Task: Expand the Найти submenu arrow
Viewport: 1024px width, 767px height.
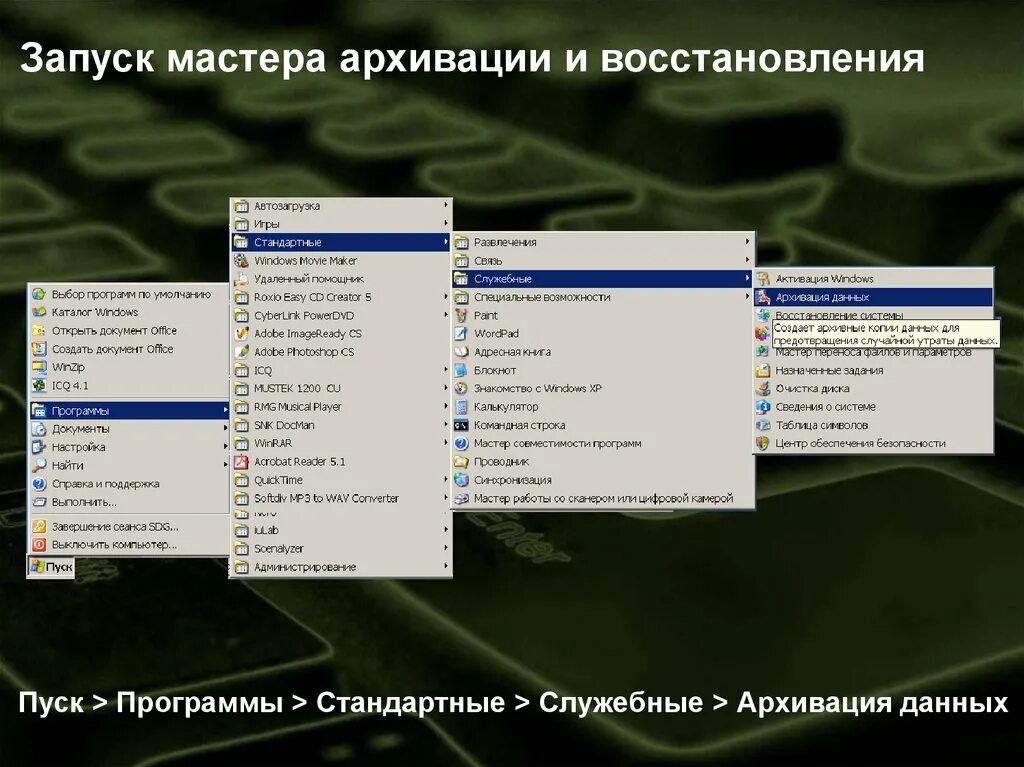Action: pyautogui.click(x=225, y=465)
